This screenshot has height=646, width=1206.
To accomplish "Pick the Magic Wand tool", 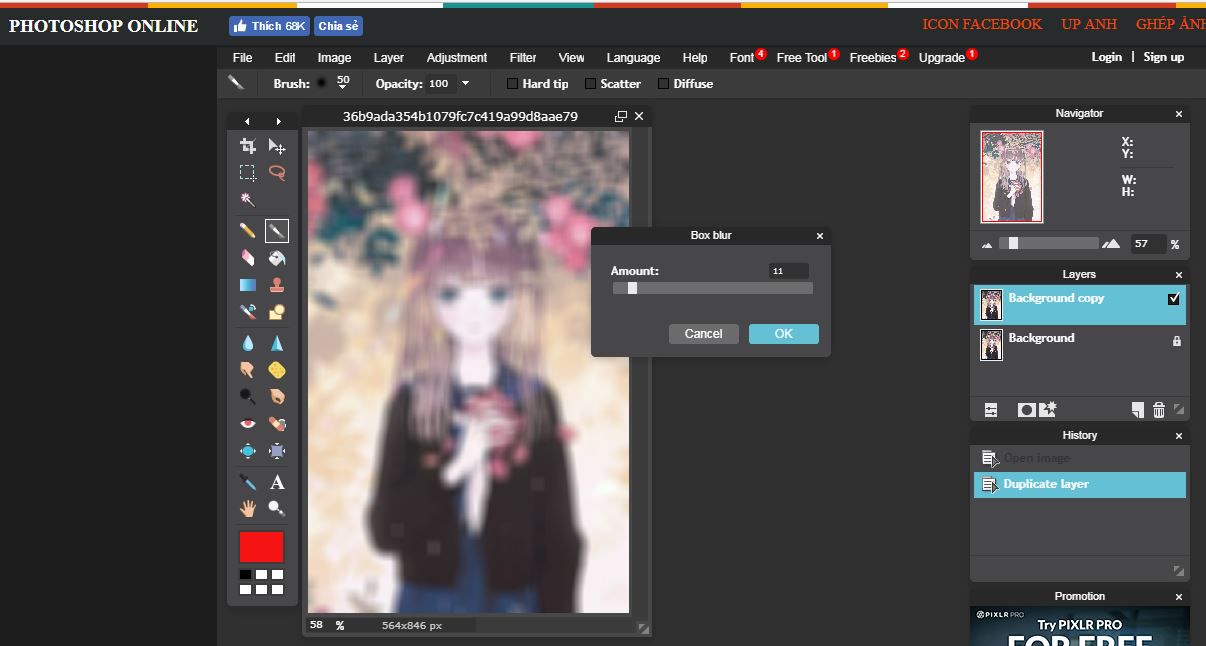I will (248, 199).
